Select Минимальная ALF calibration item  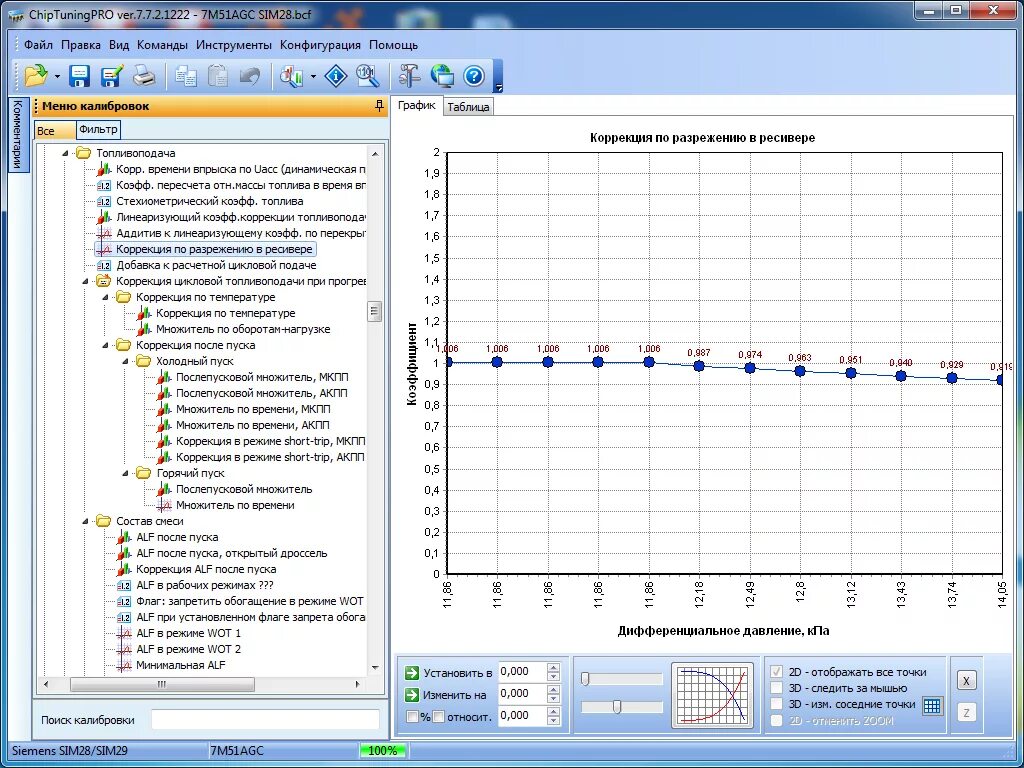click(181, 665)
